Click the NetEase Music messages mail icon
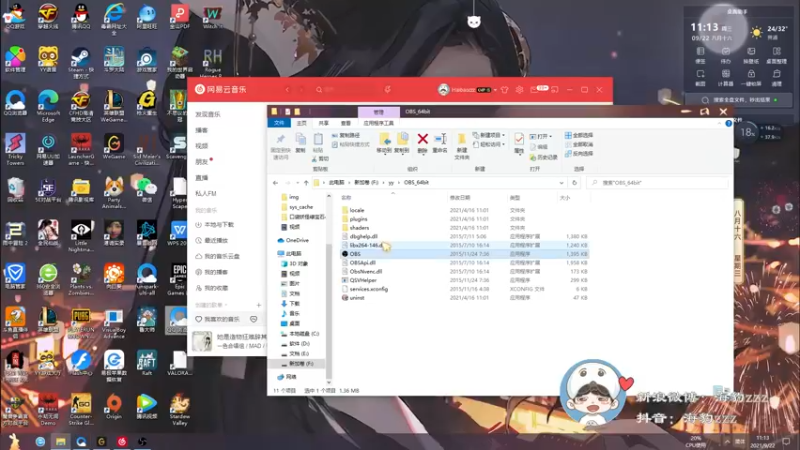800x450 pixels. [x=535, y=90]
